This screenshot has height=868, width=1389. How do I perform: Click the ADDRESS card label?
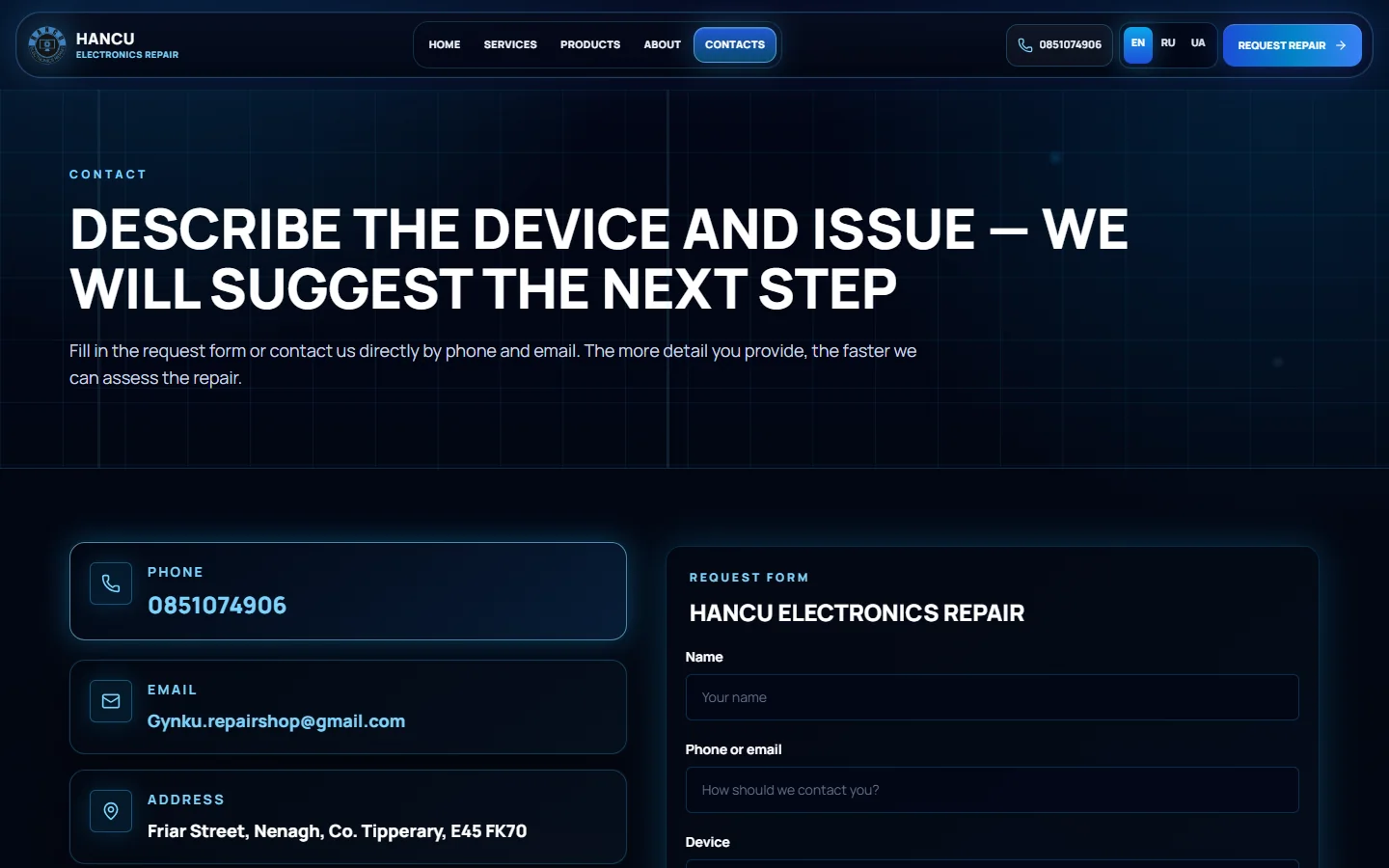click(186, 800)
